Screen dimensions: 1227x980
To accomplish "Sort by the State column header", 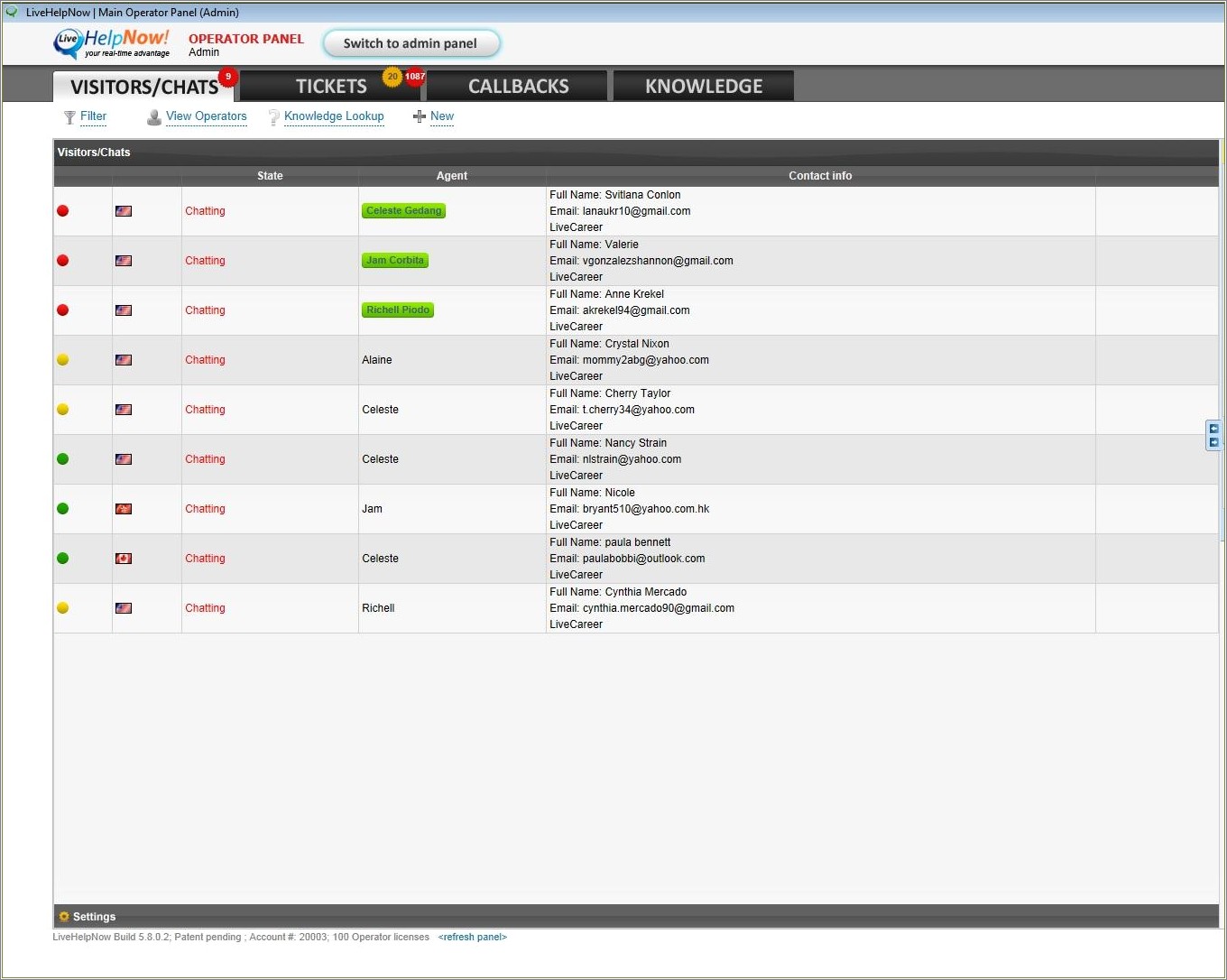I will pos(270,176).
